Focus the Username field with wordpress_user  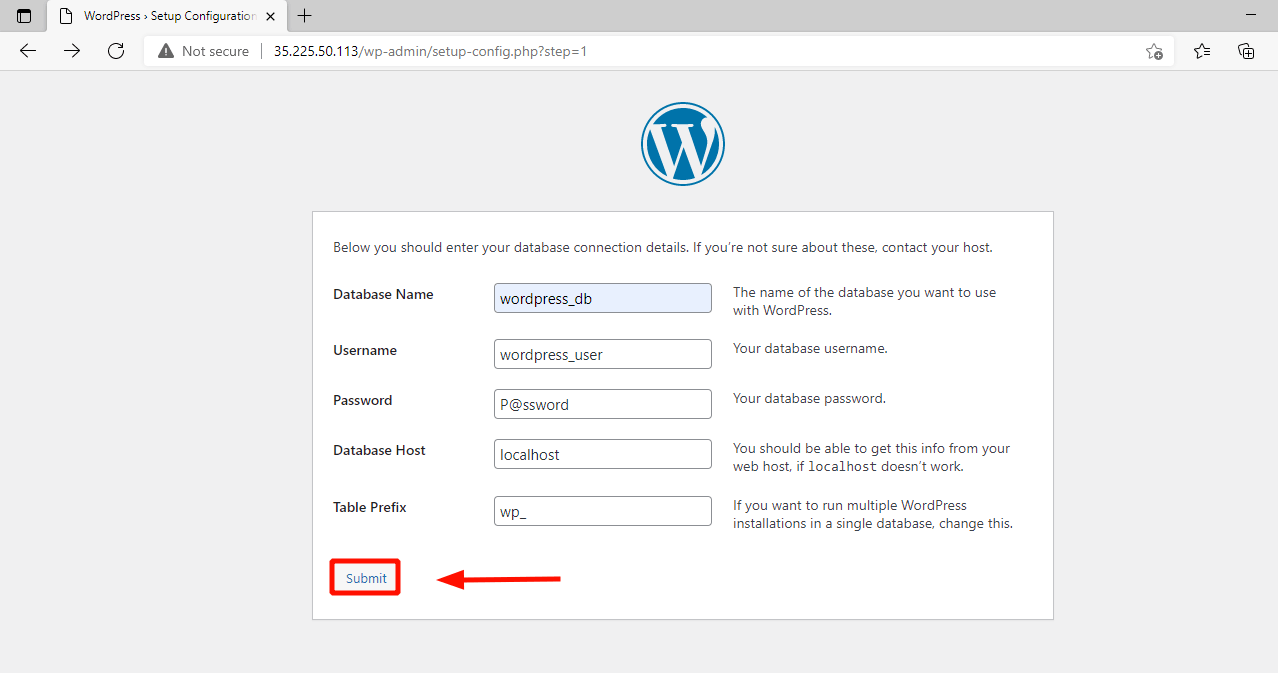point(603,354)
